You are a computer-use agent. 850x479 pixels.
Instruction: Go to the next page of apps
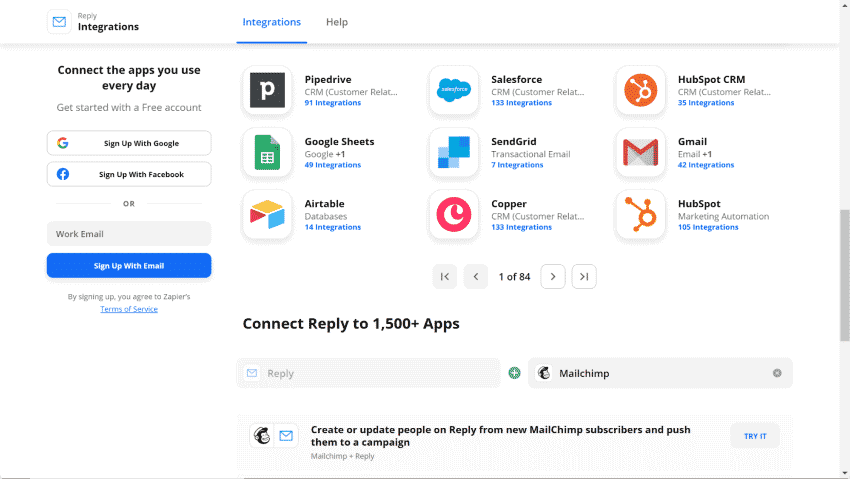(x=553, y=276)
